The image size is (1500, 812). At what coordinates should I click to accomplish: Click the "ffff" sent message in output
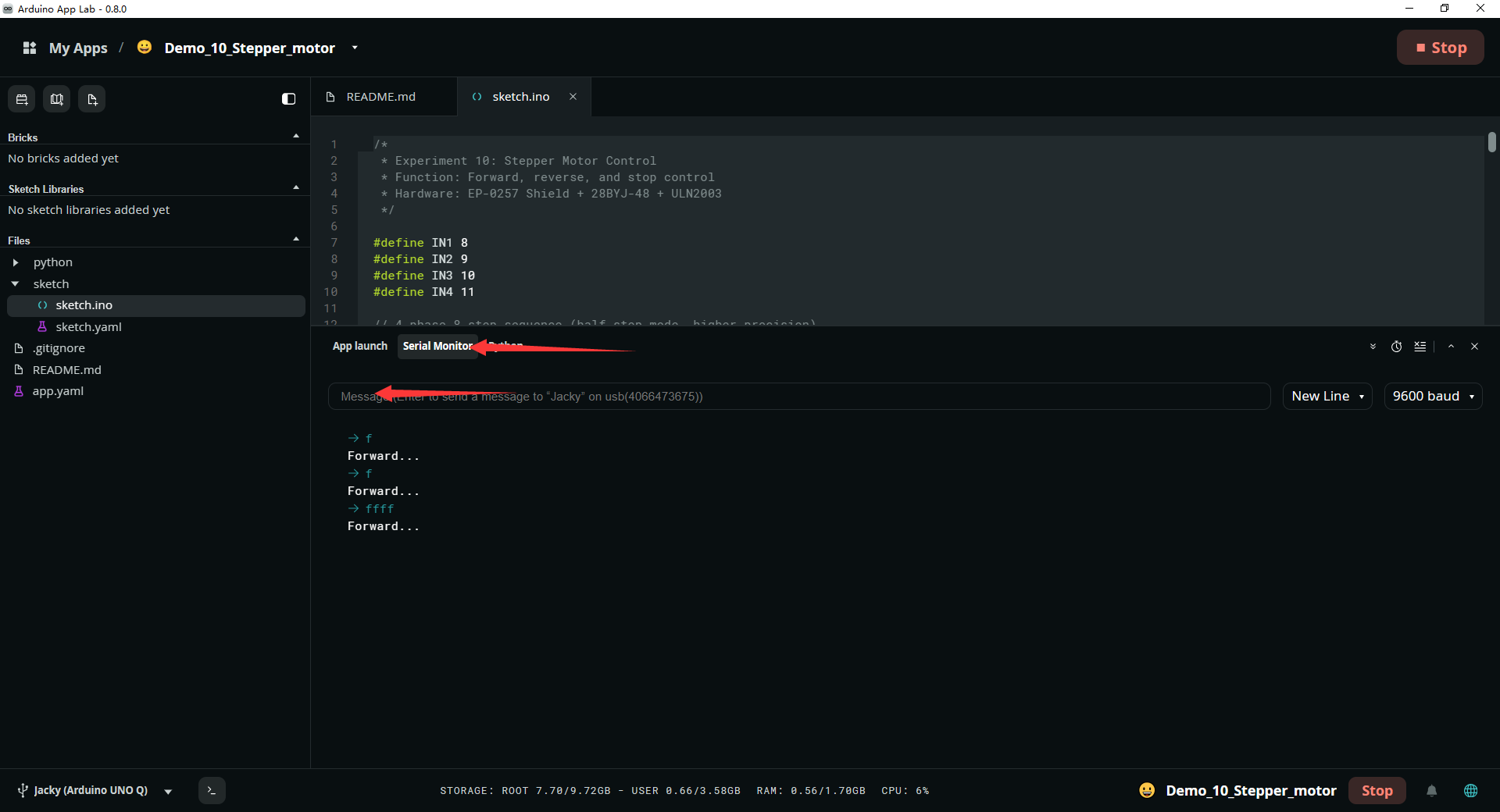(x=380, y=509)
